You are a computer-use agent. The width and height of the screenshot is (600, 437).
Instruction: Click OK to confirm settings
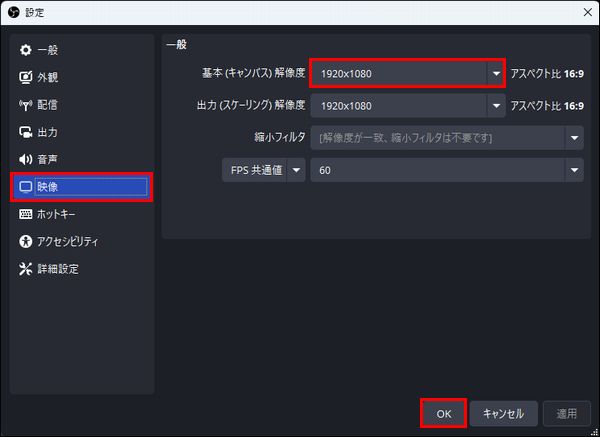tap(444, 414)
